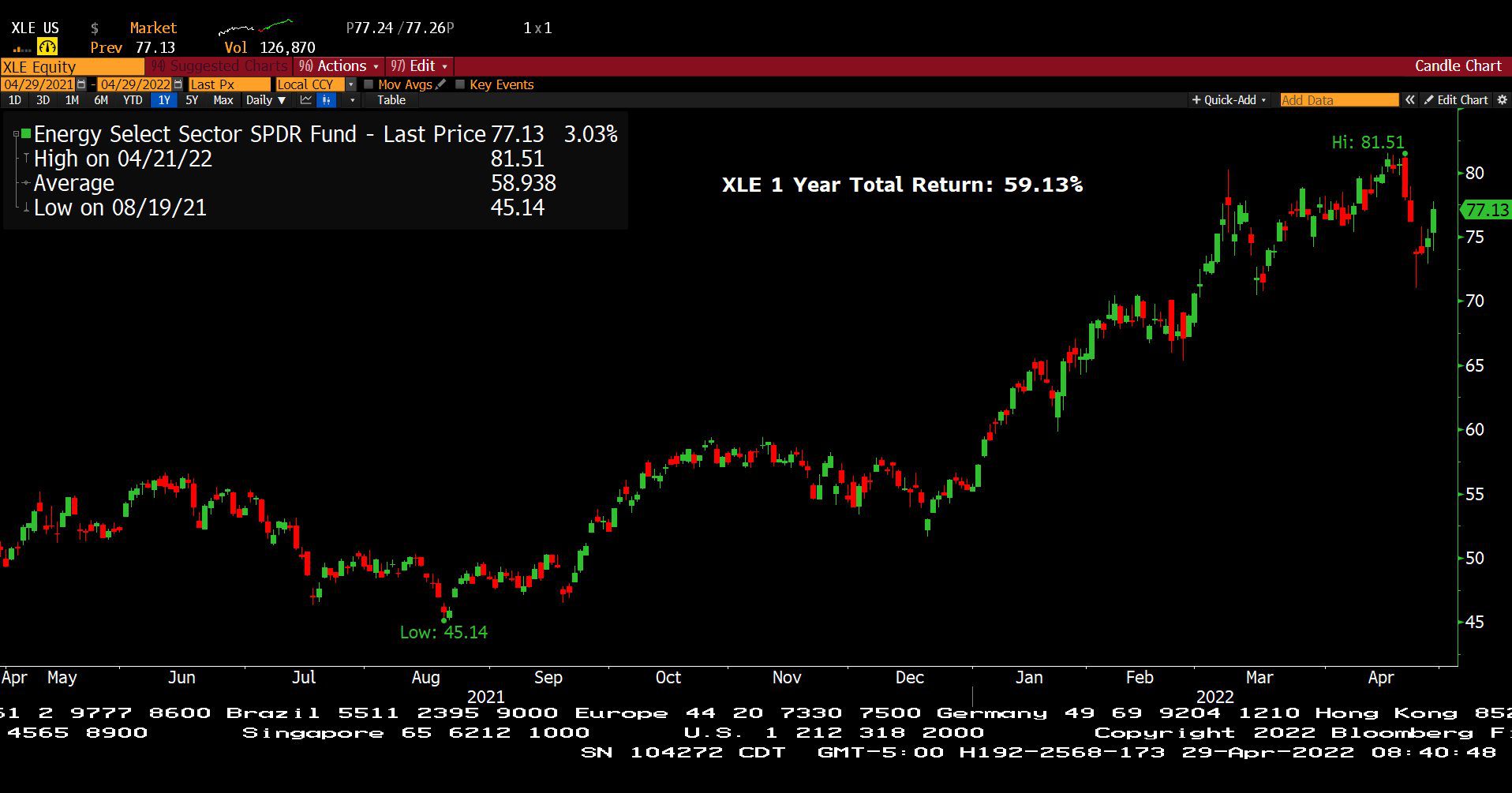The height and width of the screenshot is (793, 1512).
Task: Select the 1M range tab
Action: (72, 100)
